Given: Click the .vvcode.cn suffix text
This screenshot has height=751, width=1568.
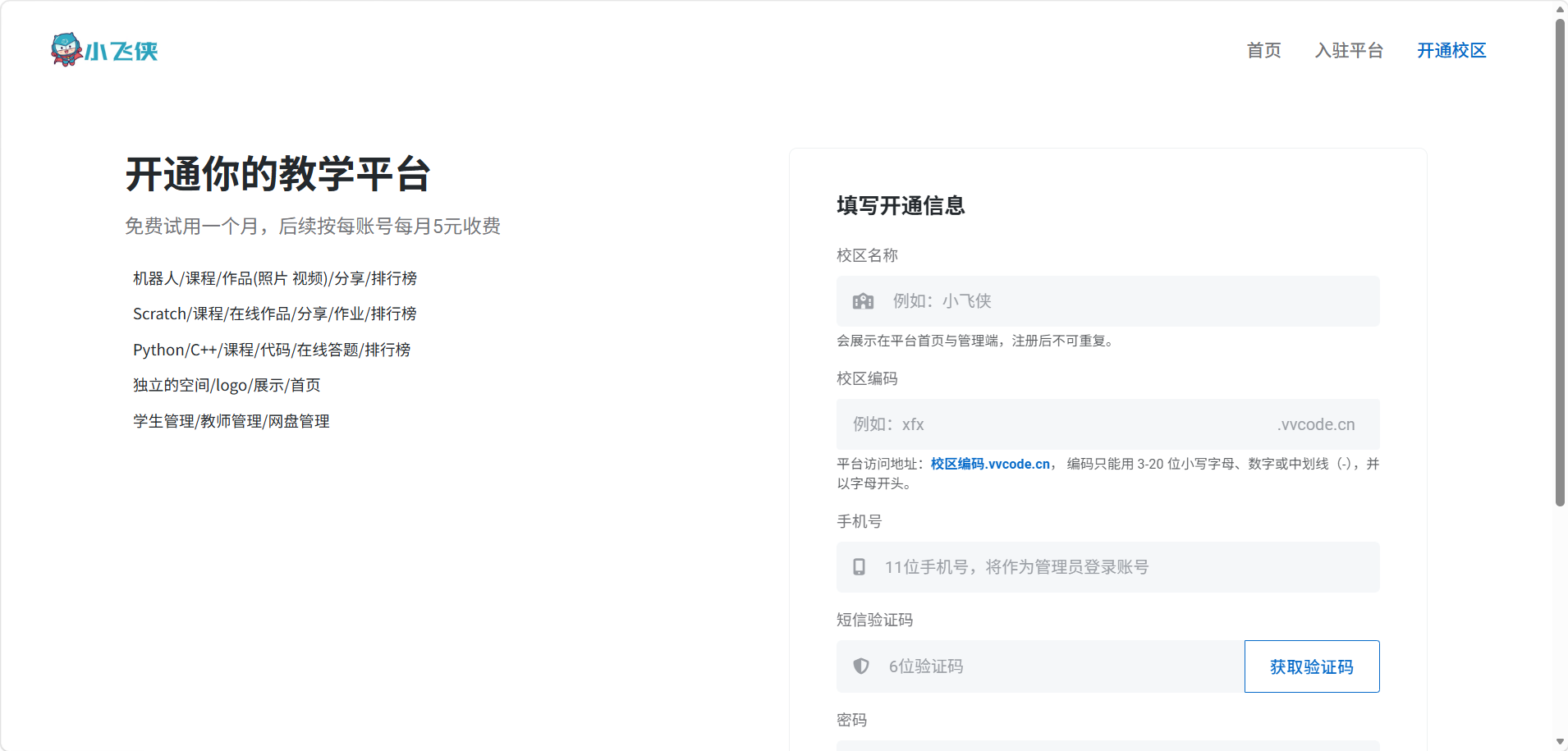Looking at the screenshot, I should point(1316,424).
